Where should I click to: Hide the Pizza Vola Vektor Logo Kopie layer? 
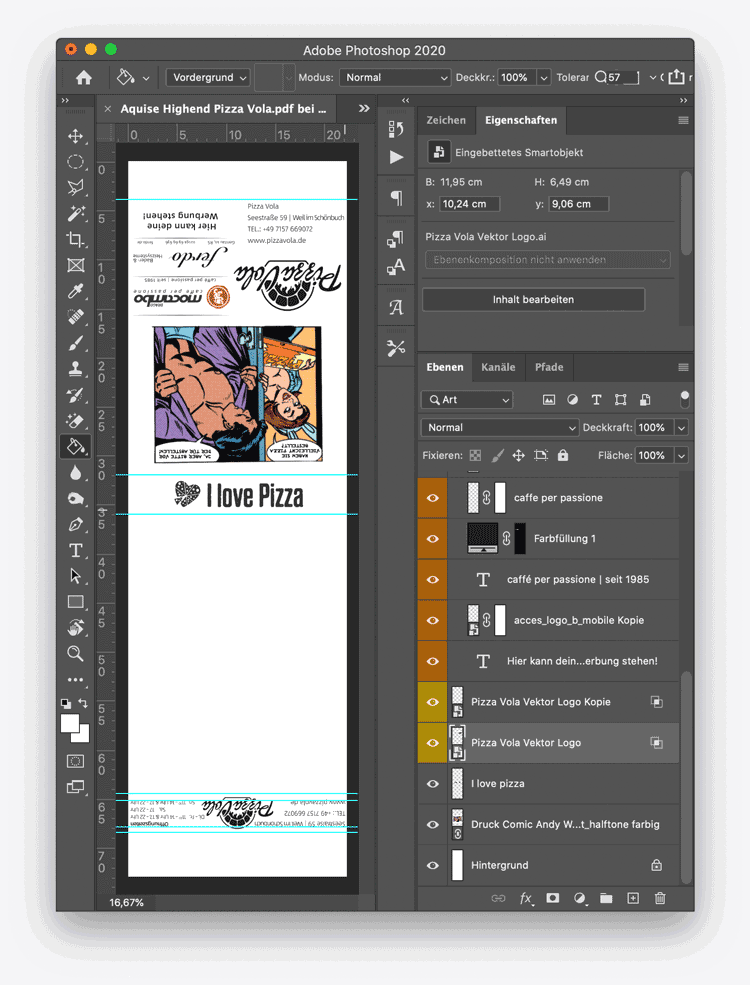tap(433, 702)
